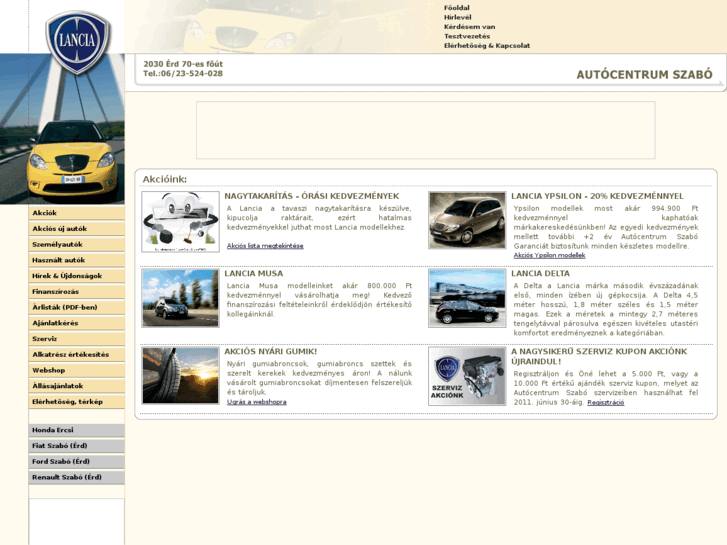The image size is (727, 545).
Task: Open Állásajánlatok sidebar item
Action: [x=77, y=386]
